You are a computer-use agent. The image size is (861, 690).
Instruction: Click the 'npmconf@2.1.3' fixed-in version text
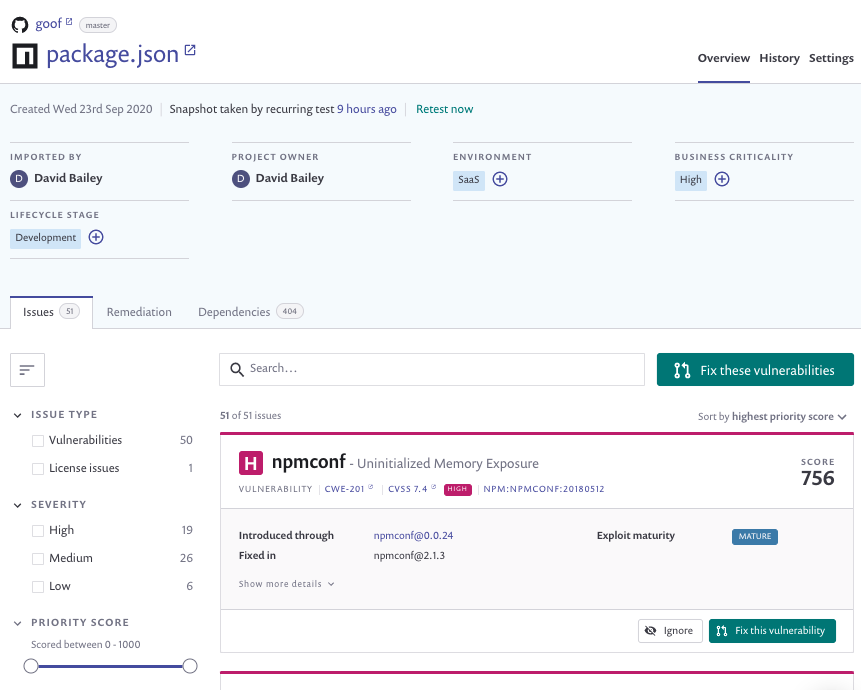coord(409,556)
